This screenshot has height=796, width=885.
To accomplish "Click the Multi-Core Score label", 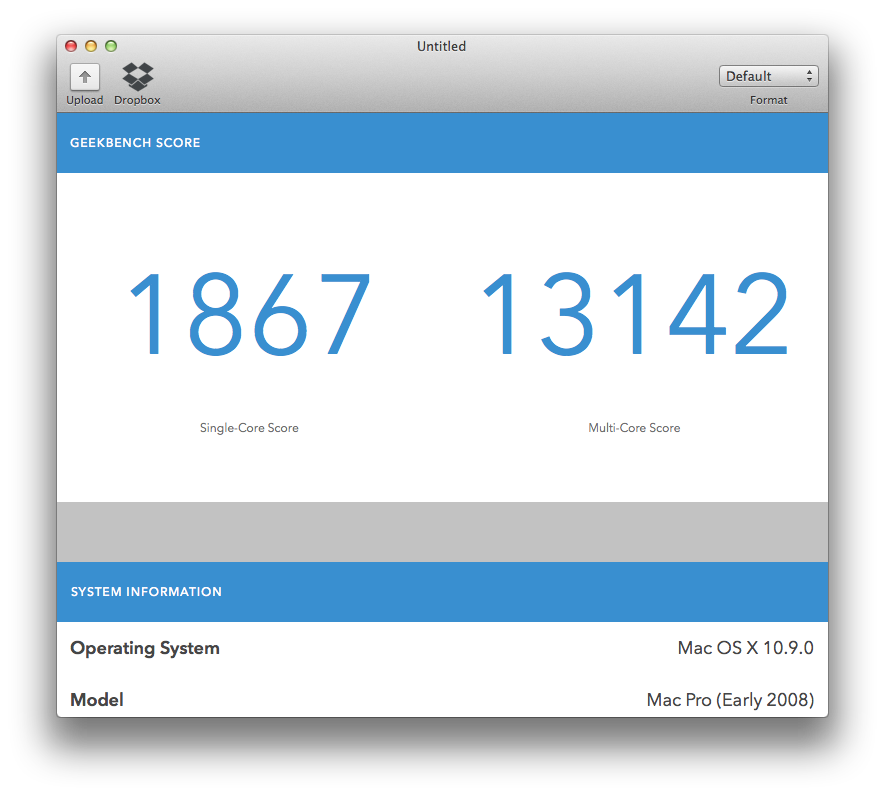I will tap(634, 428).
